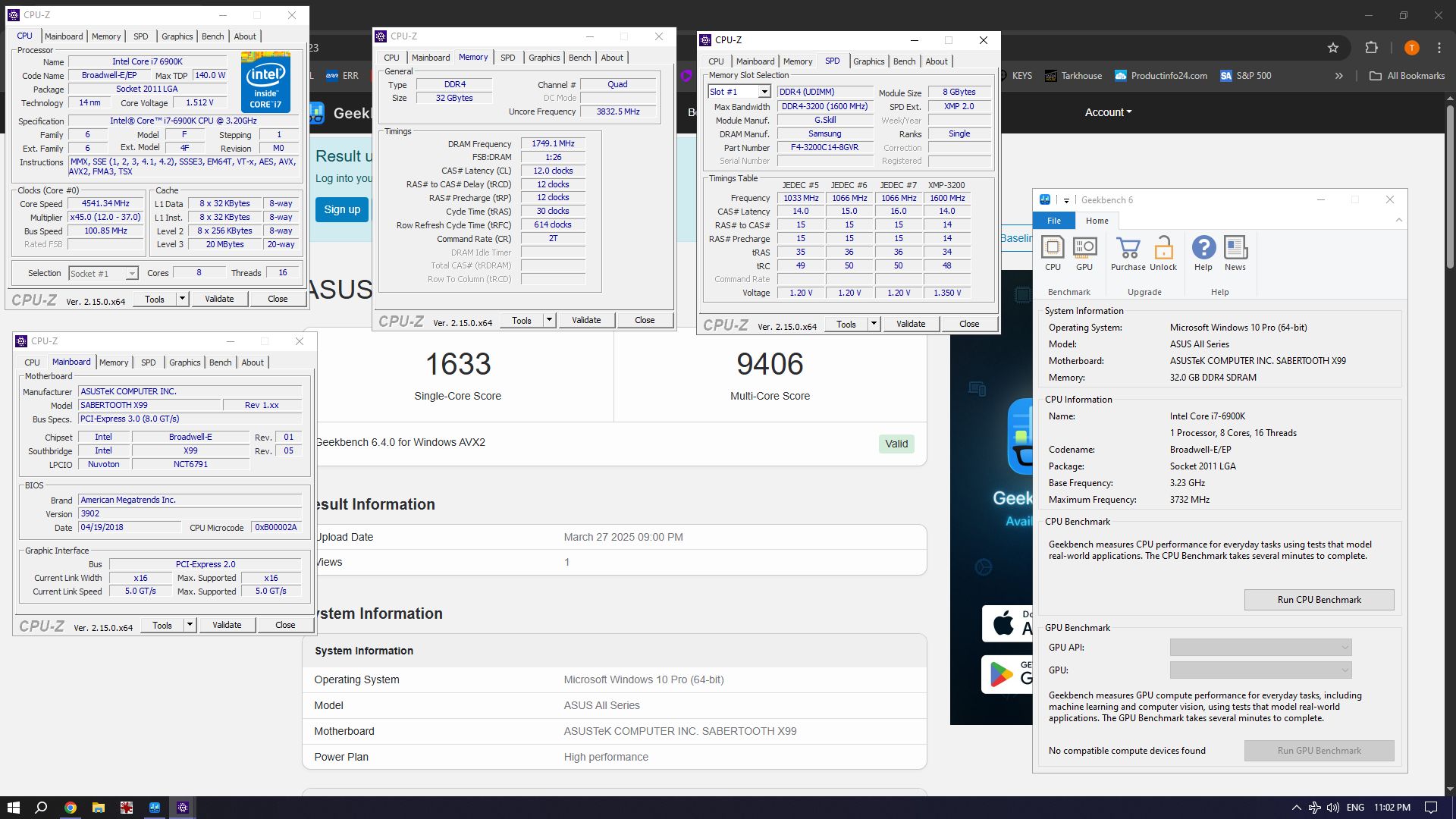Open the S&P 500 bookmark
This screenshot has height=819, width=1456.
pyautogui.click(x=1245, y=76)
